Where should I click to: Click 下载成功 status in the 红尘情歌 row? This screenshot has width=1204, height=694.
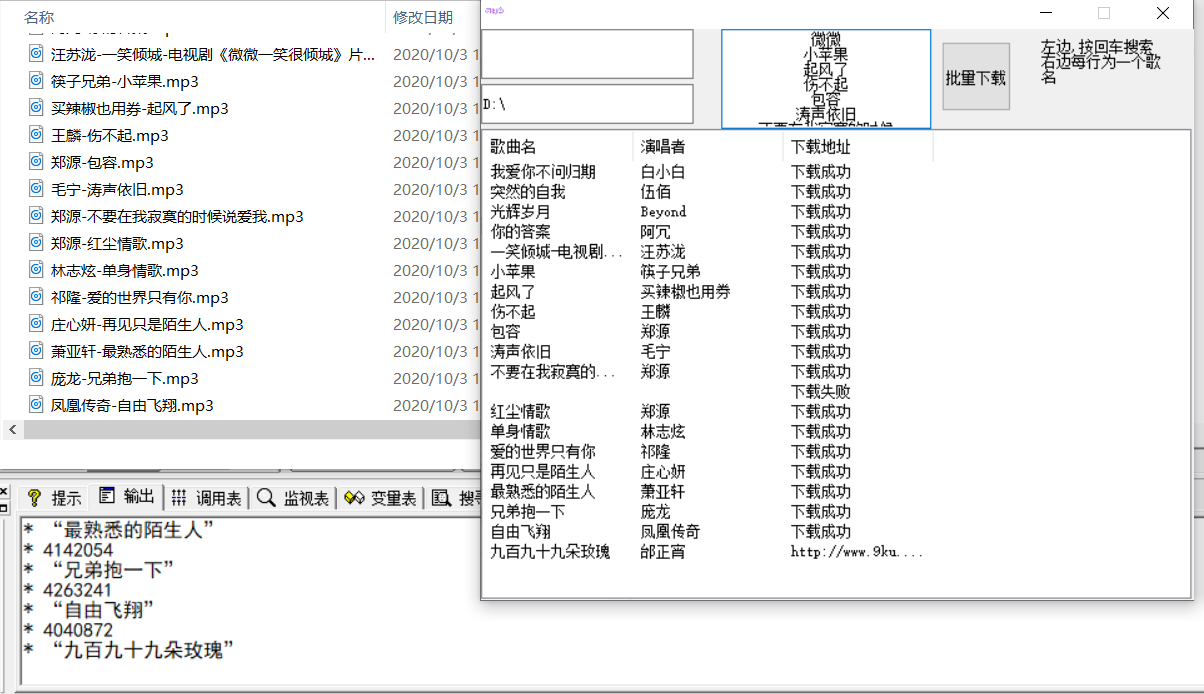click(821, 412)
